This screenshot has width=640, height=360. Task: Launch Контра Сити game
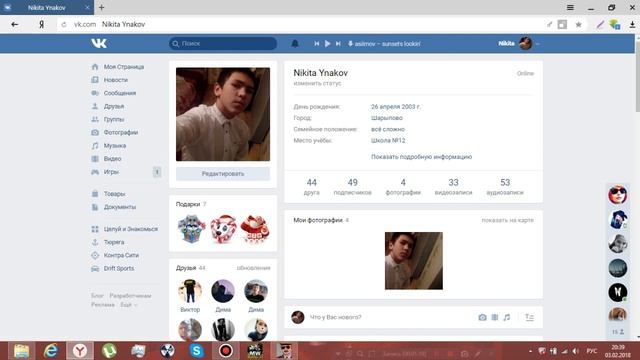pyautogui.click(x=121, y=255)
